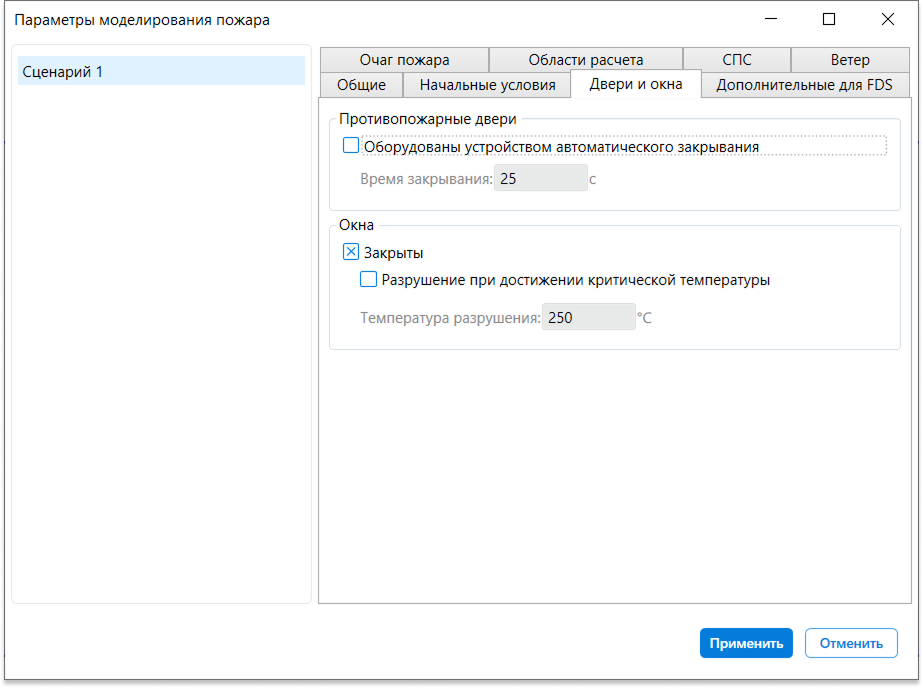Image resolution: width=923 pixels, height=688 pixels.
Task: Select the Двери и окна tab
Action: point(636,84)
